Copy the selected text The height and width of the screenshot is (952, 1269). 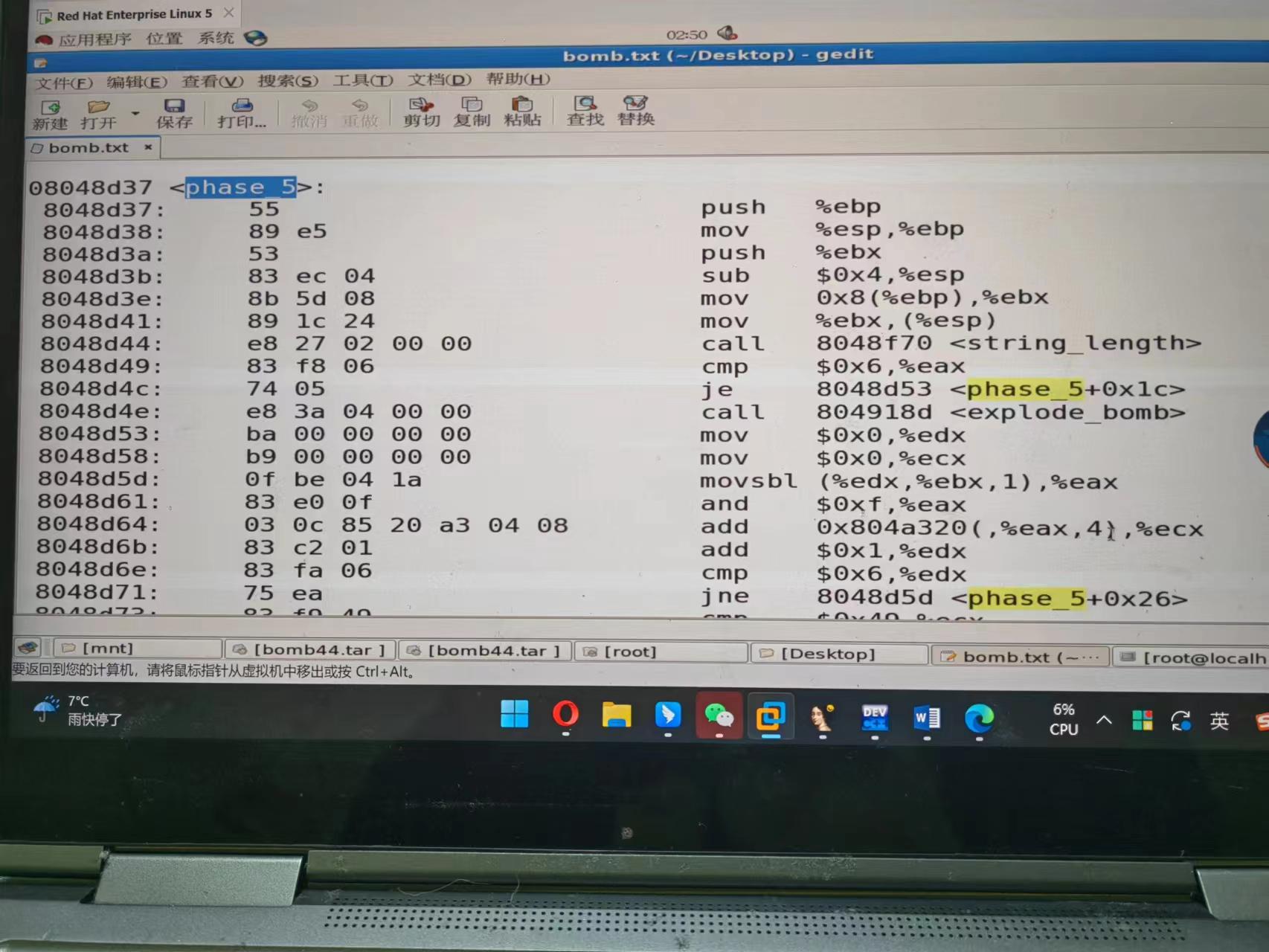point(471,112)
